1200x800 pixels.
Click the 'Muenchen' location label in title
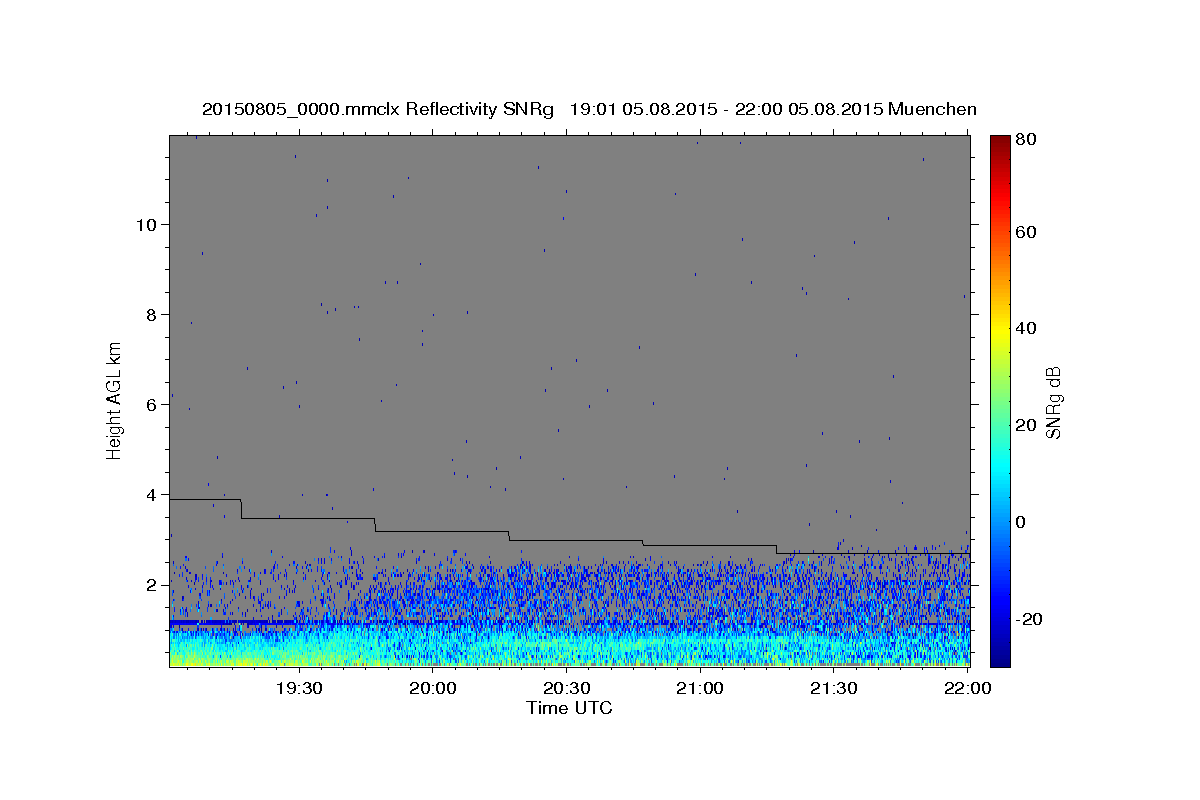coord(932,109)
